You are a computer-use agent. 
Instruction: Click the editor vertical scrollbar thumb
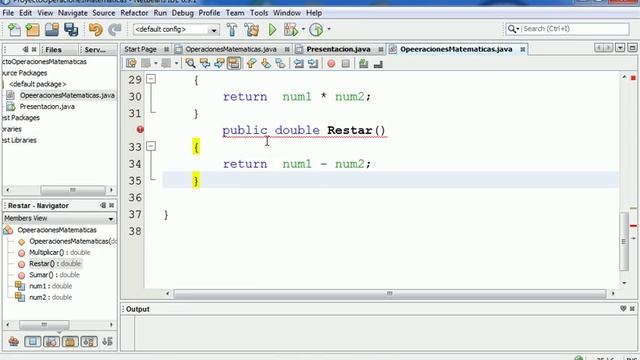[624, 241]
